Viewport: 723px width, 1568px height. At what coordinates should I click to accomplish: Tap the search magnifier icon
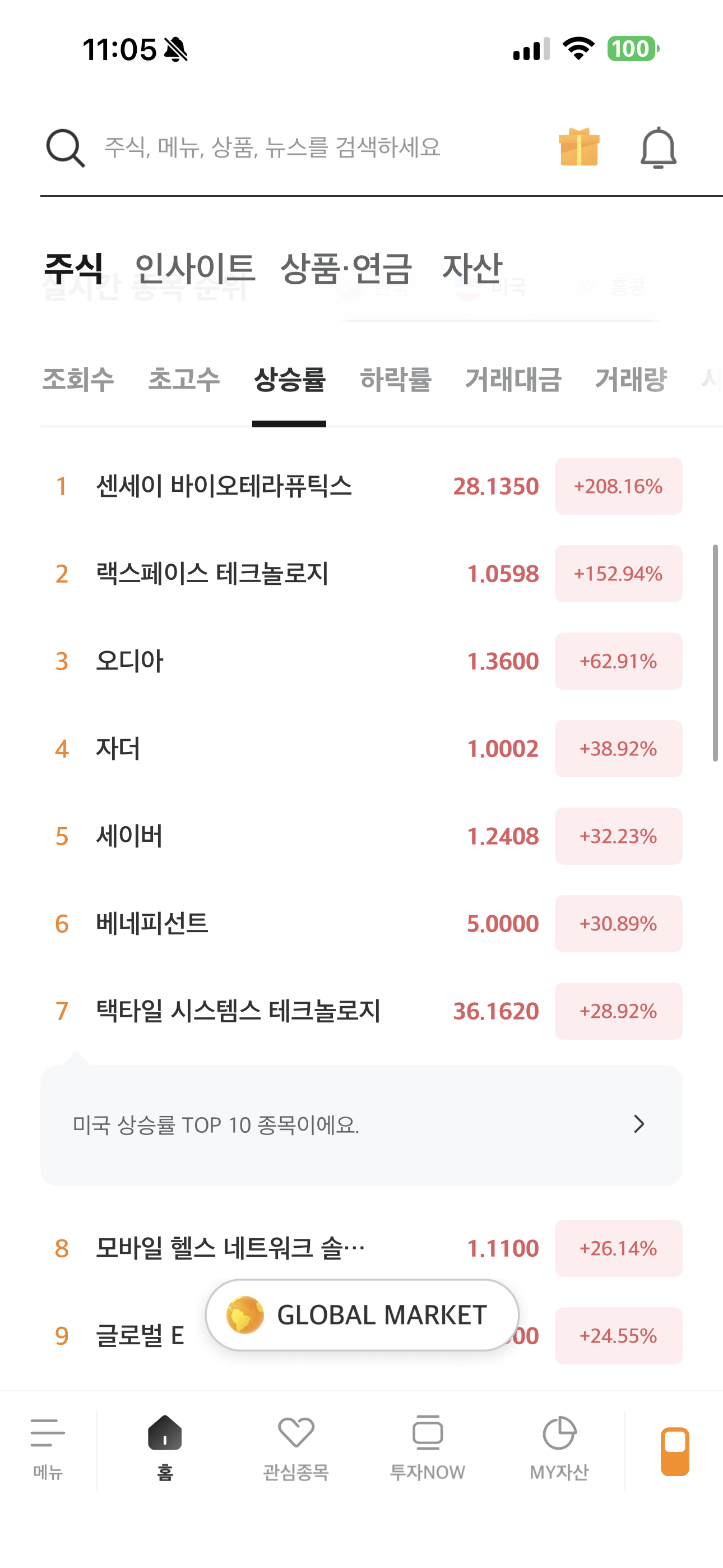coord(65,148)
